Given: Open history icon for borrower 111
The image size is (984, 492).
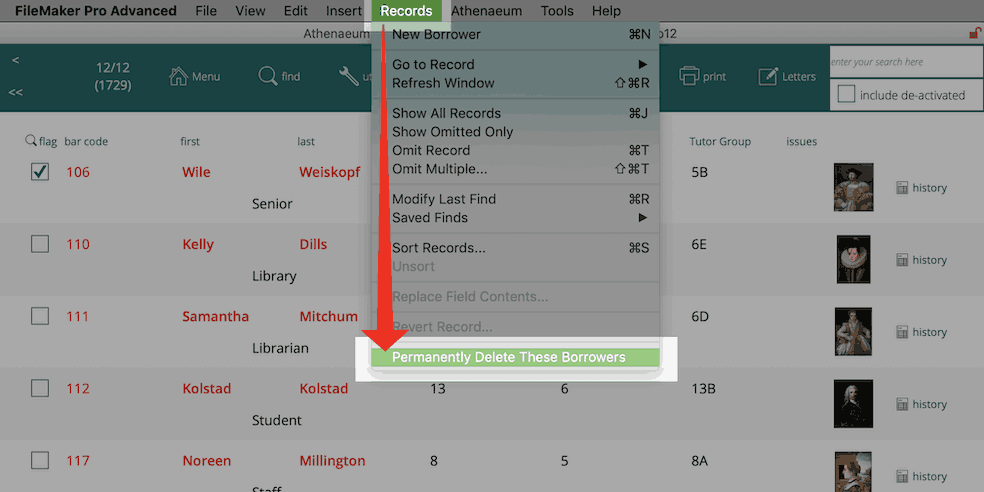Looking at the screenshot, I should coord(902,332).
